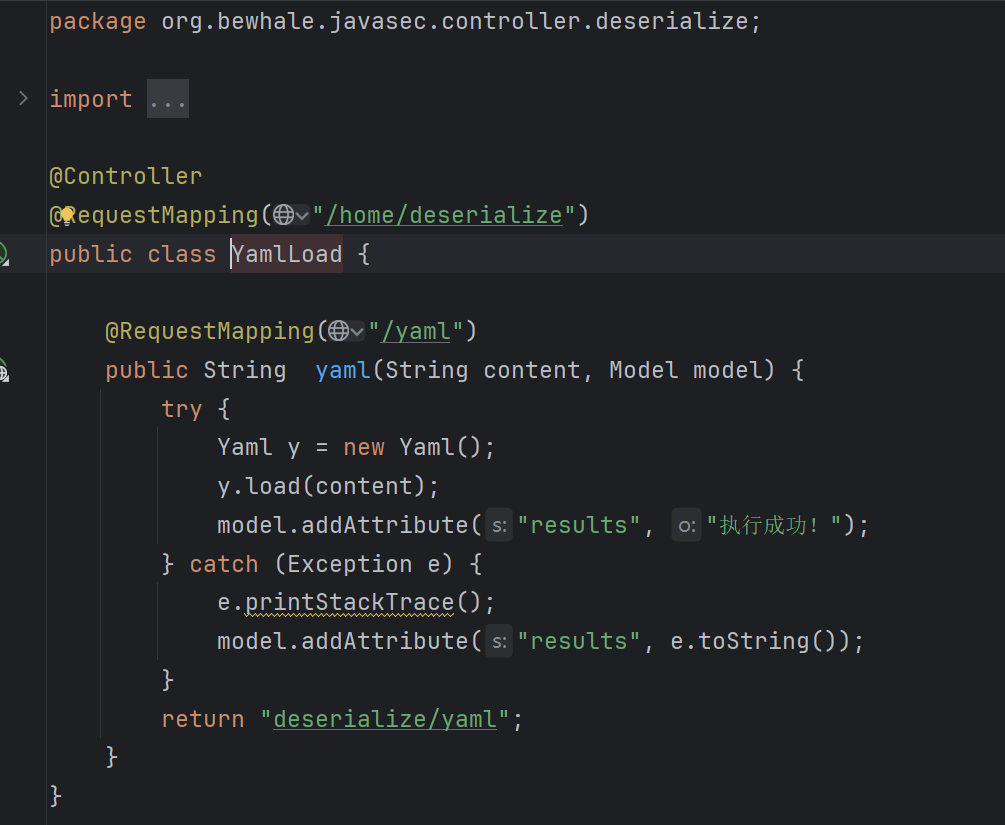Select the yaml method name
This screenshot has width=1005, height=825.
[x=343, y=371]
